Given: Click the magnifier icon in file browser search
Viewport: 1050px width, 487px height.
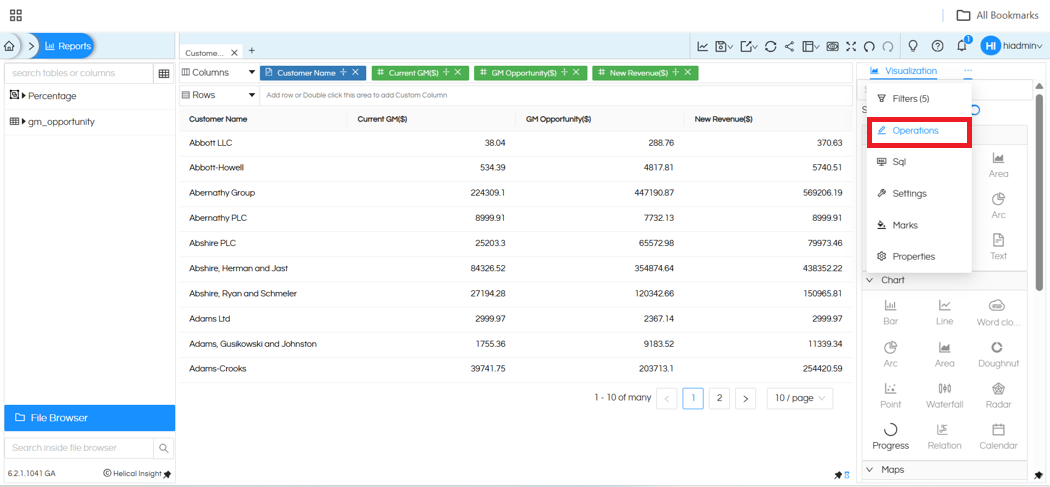Looking at the screenshot, I should 163,447.
